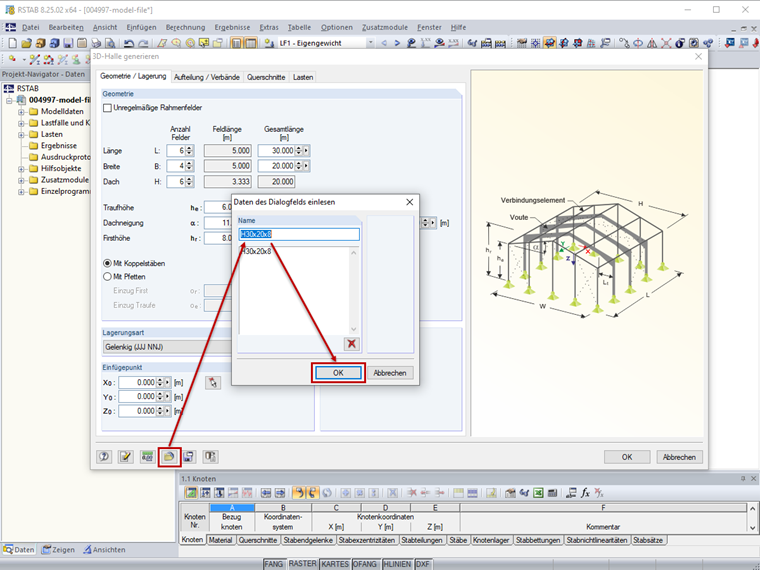Confirm OK in Daten des Dialogfelds einlesen
Image resolution: width=760 pixels, height=570 pixels.
(x=338, y=373)
